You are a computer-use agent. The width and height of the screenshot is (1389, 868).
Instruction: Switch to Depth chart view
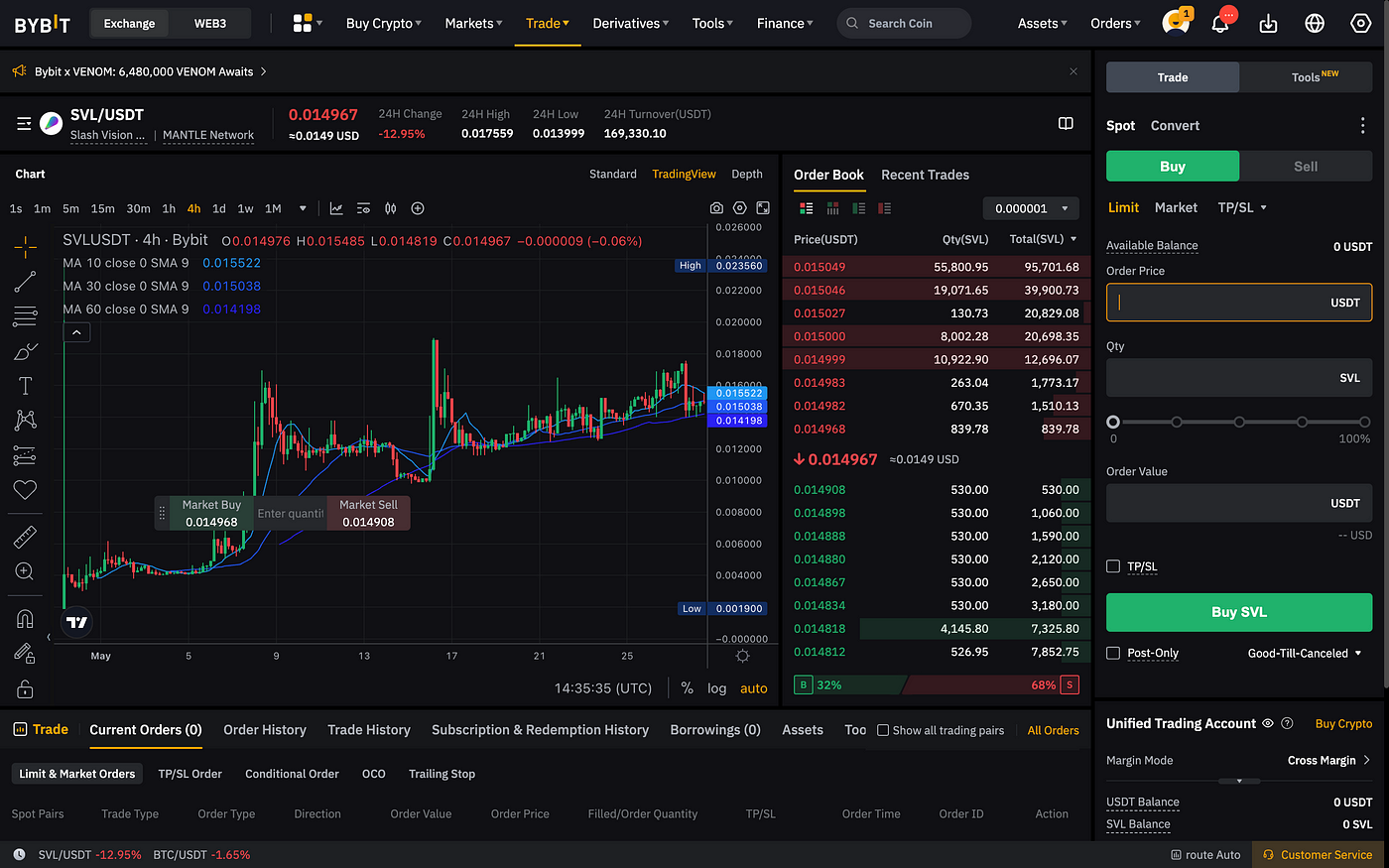(x=747, y=175)
